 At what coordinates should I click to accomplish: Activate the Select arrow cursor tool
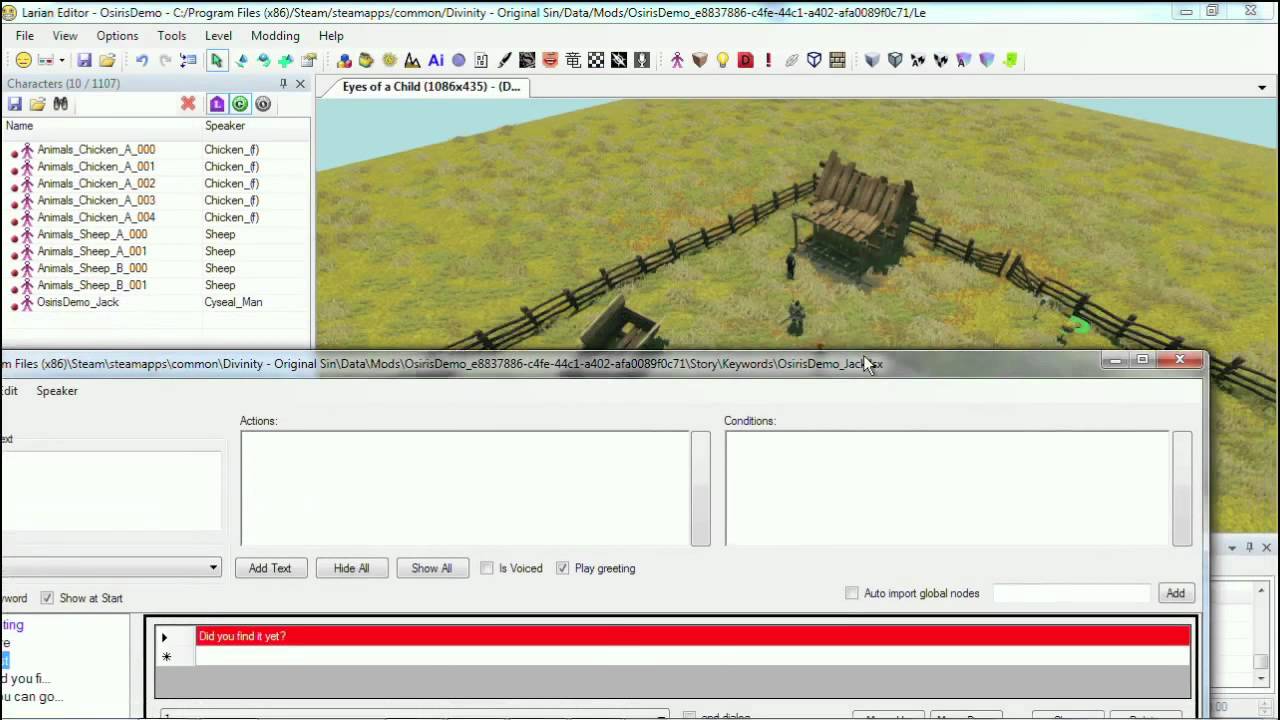coord(216,60)
